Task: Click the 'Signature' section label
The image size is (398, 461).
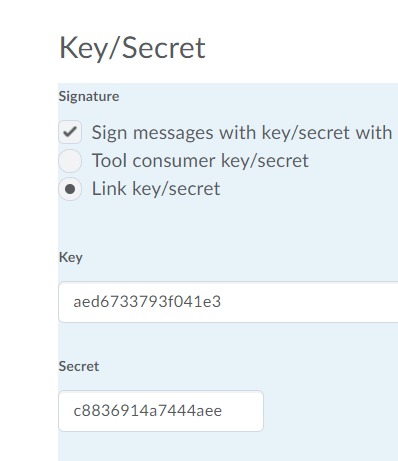Action: tap(89, 97)
